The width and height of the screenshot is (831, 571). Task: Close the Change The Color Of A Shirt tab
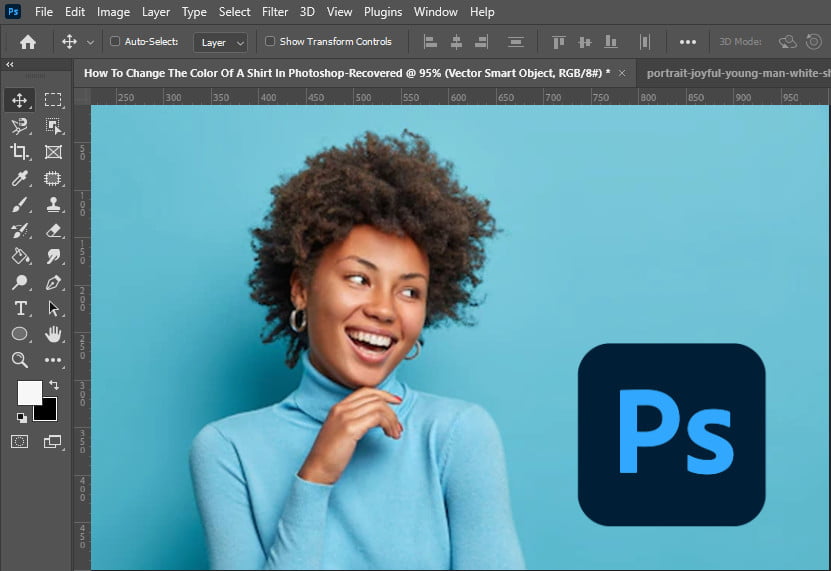point(622,73)
